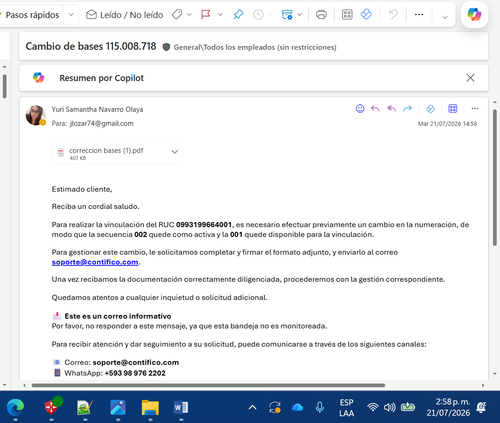Screen dimensions: 500x423
Task: Click the PDF file icon on attachment
Action: (61, 153)
